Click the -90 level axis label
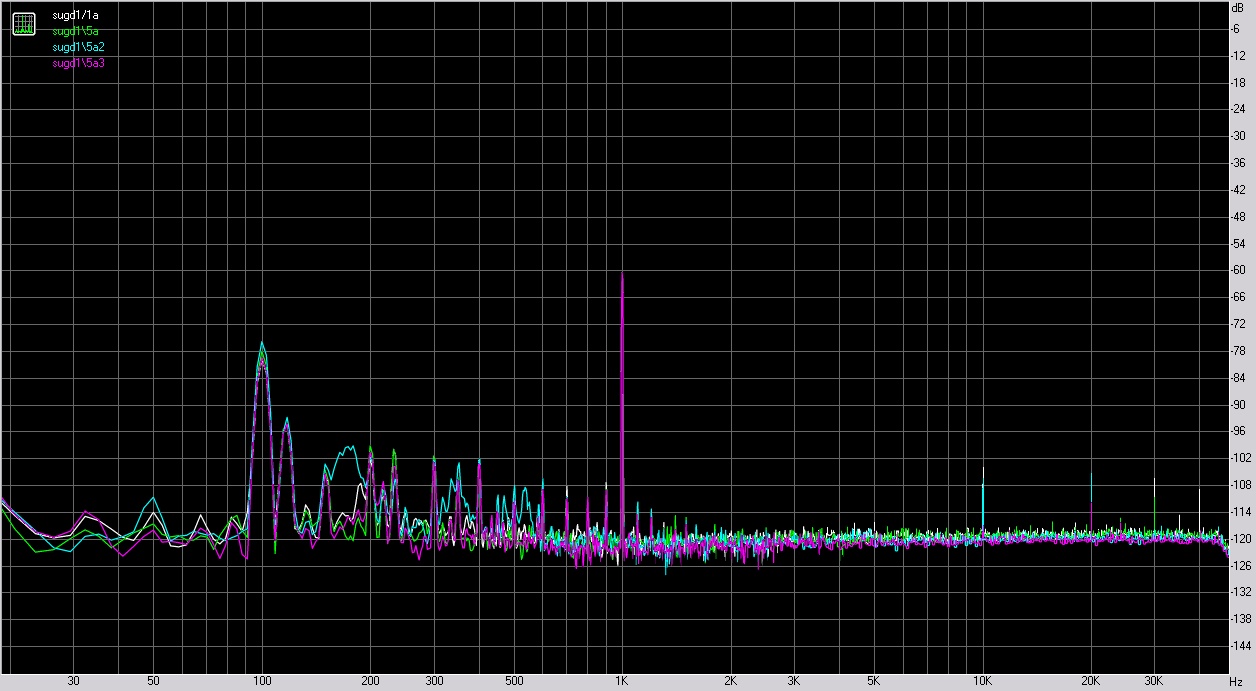 click(x=1238, y=405)
